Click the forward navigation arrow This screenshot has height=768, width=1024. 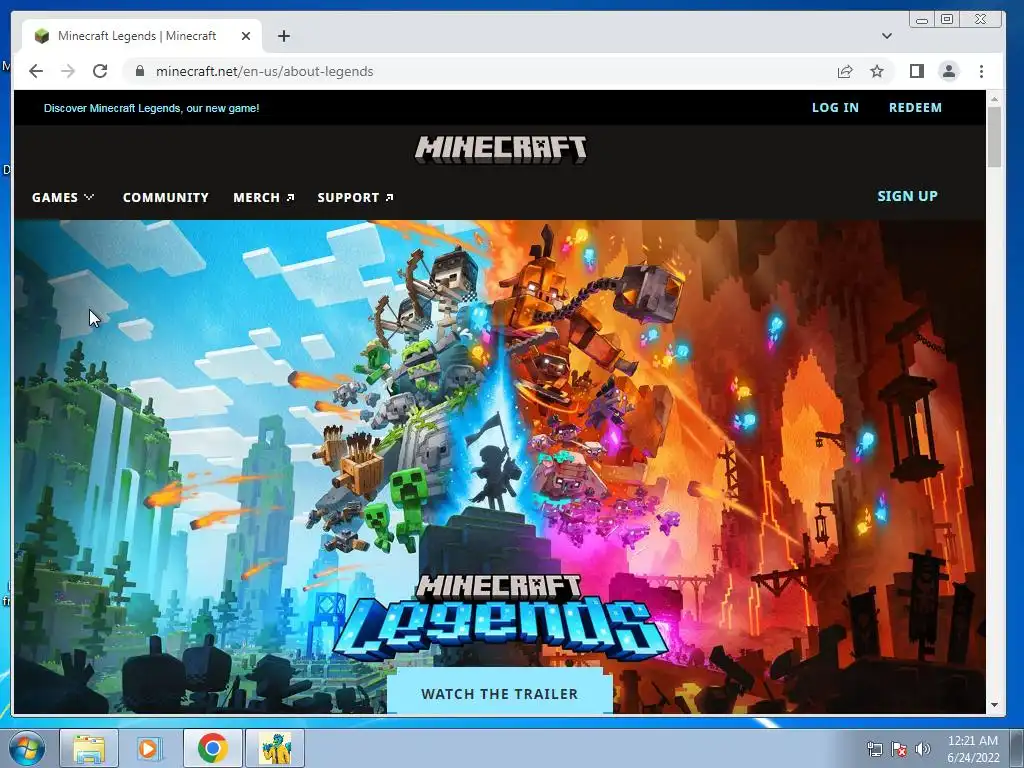68,71
